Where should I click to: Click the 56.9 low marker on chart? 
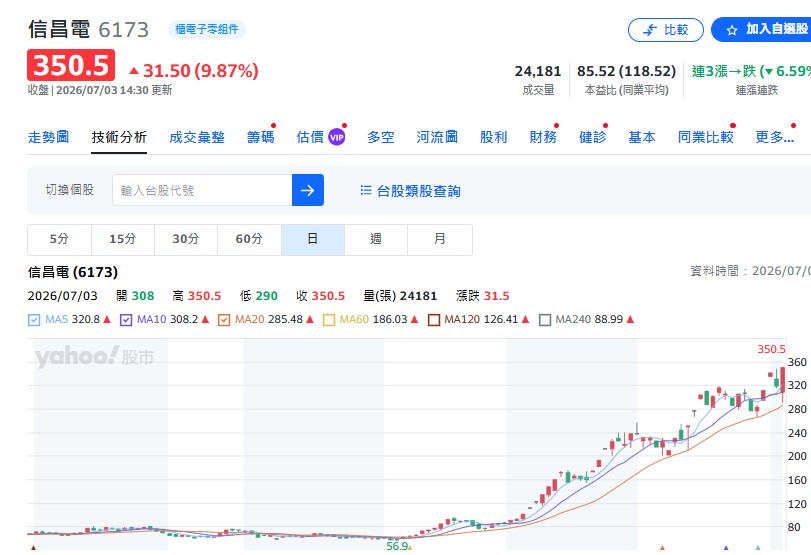(x=397, y=546)
